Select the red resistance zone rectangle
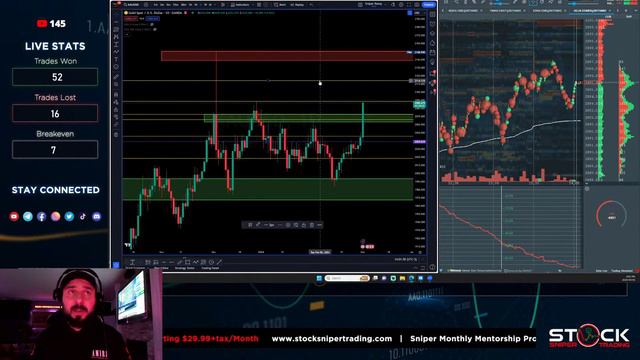 point(287,56)
